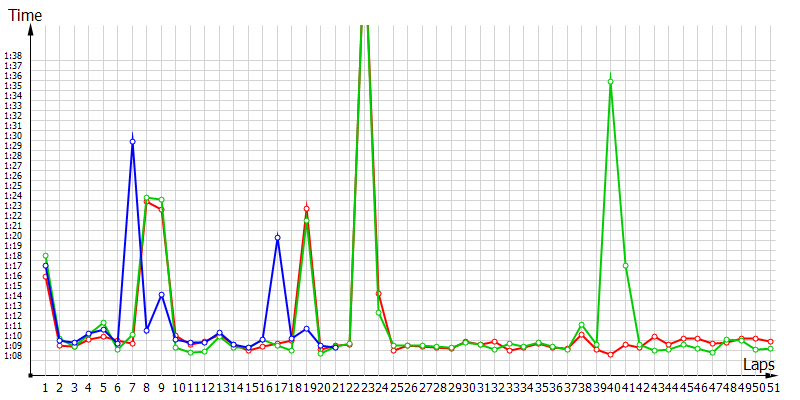Click the blue peak data point at lap 17
This screenshot has width=800, height=400.
(277, 238)
